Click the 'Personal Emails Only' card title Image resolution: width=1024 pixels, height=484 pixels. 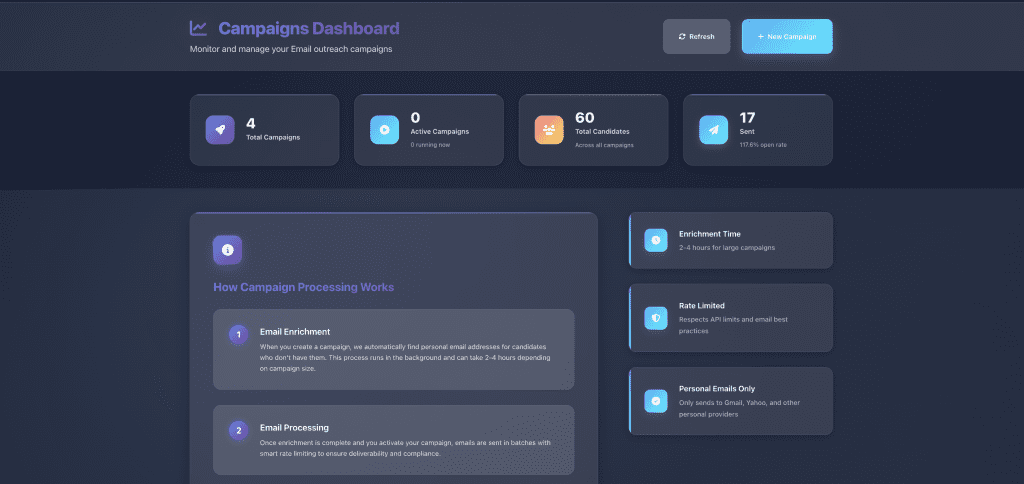pos(717,389)
